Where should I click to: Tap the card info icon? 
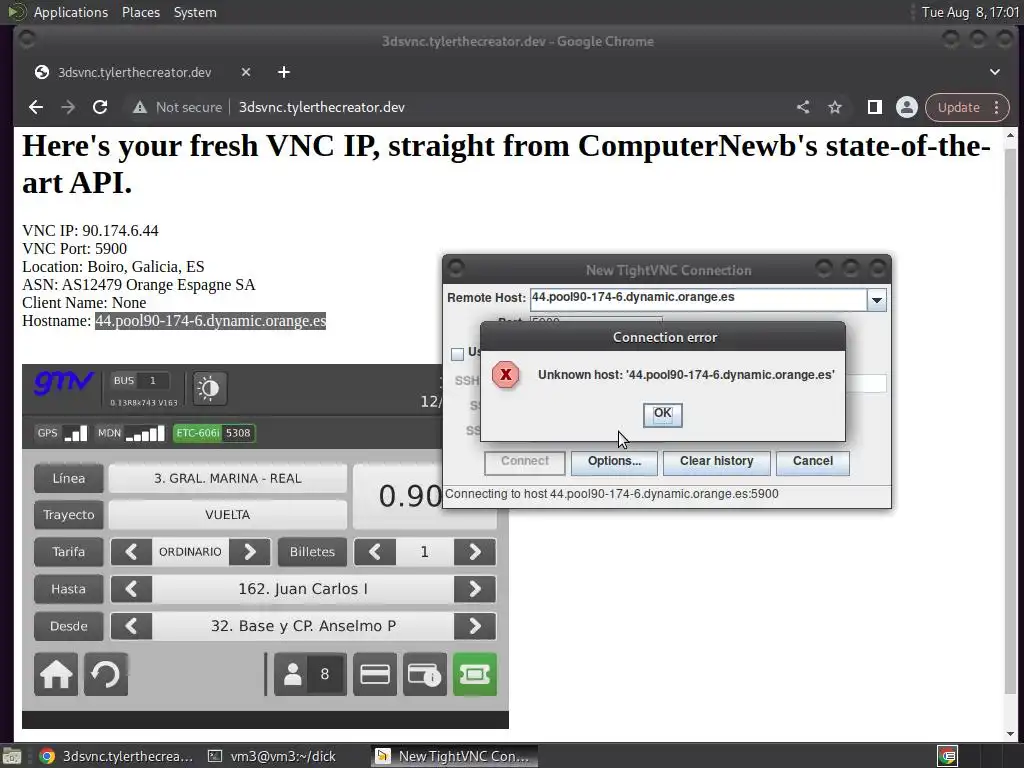424,674
